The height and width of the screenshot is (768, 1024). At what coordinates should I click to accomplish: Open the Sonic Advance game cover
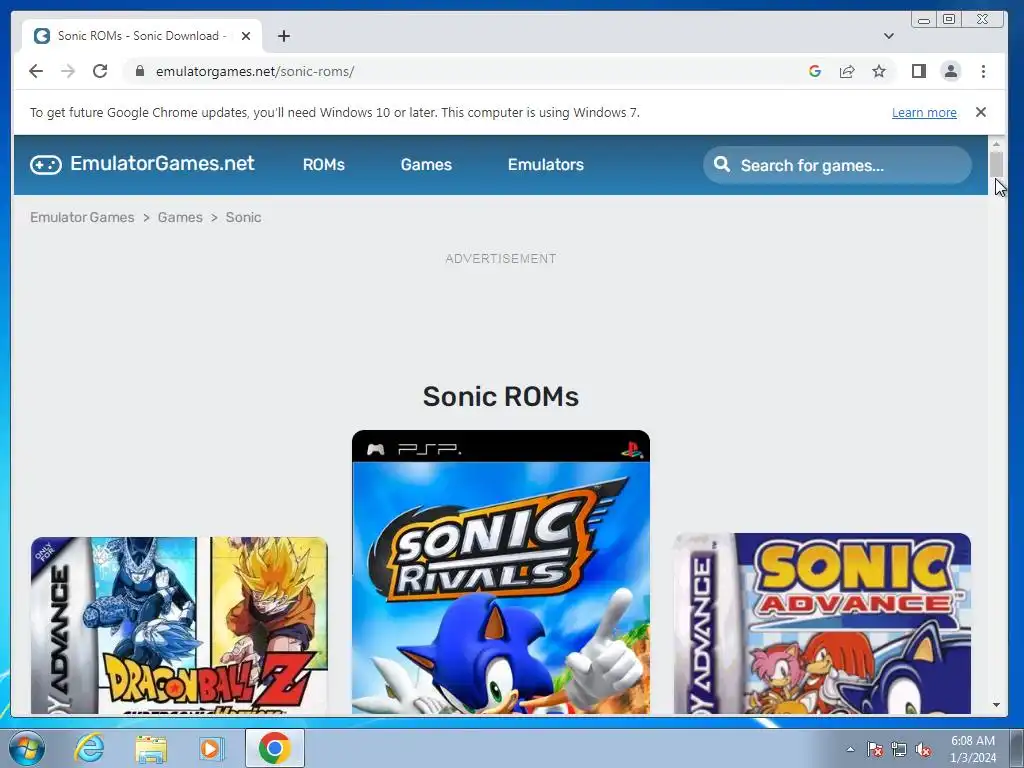822,624
